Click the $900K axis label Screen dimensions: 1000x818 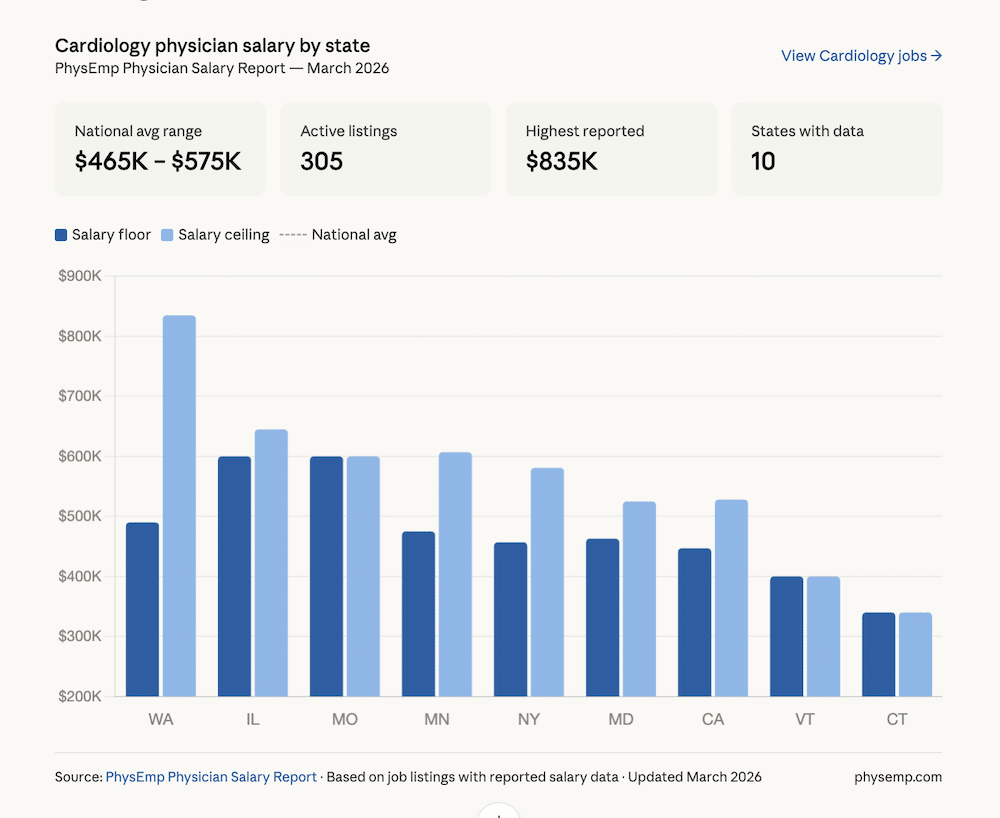pyautogui.click(x=81, y=275)
